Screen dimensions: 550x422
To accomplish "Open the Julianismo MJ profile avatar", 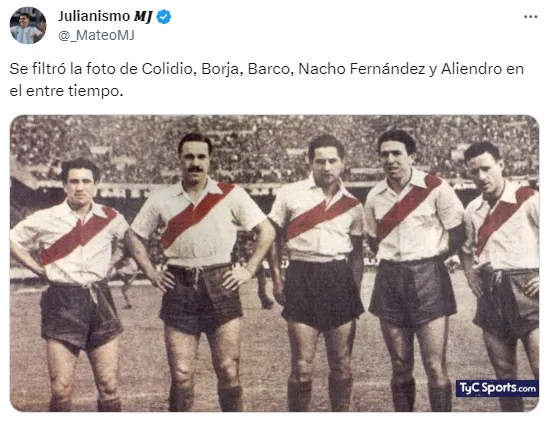I will [x=28, y=25].
